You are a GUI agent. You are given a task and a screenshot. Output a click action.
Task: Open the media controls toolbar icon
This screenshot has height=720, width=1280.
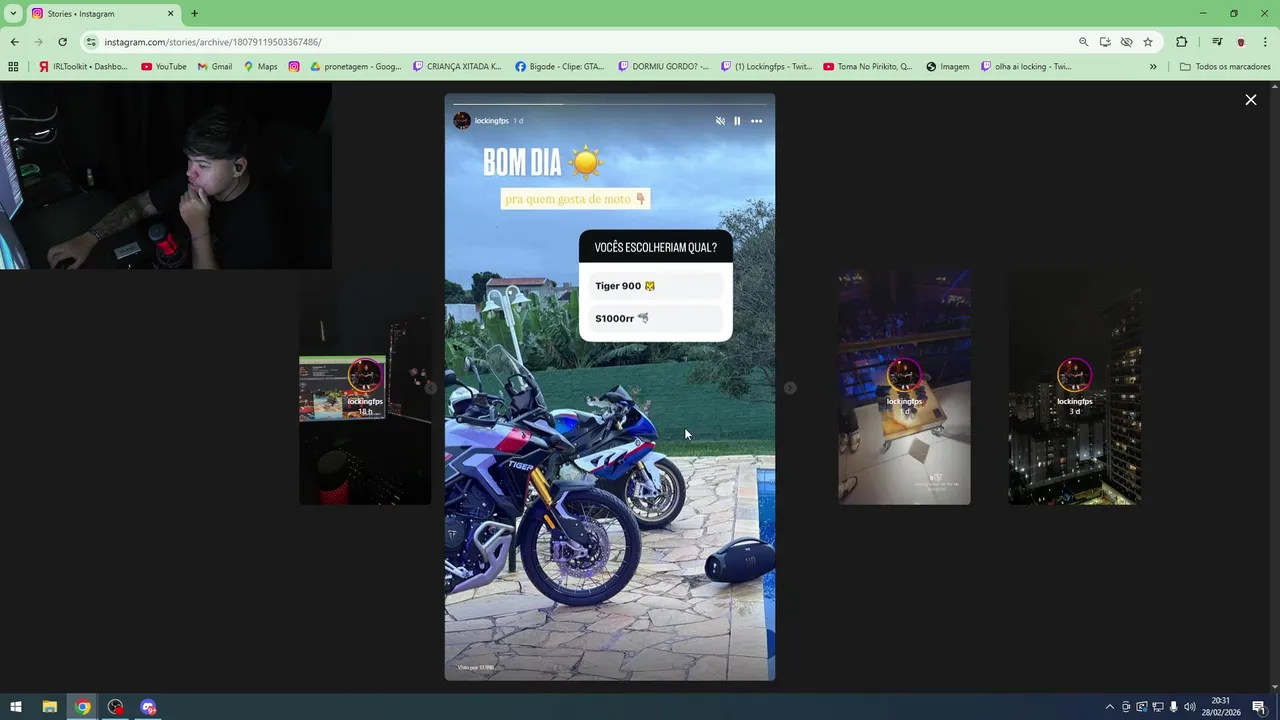pos(1217,42)
